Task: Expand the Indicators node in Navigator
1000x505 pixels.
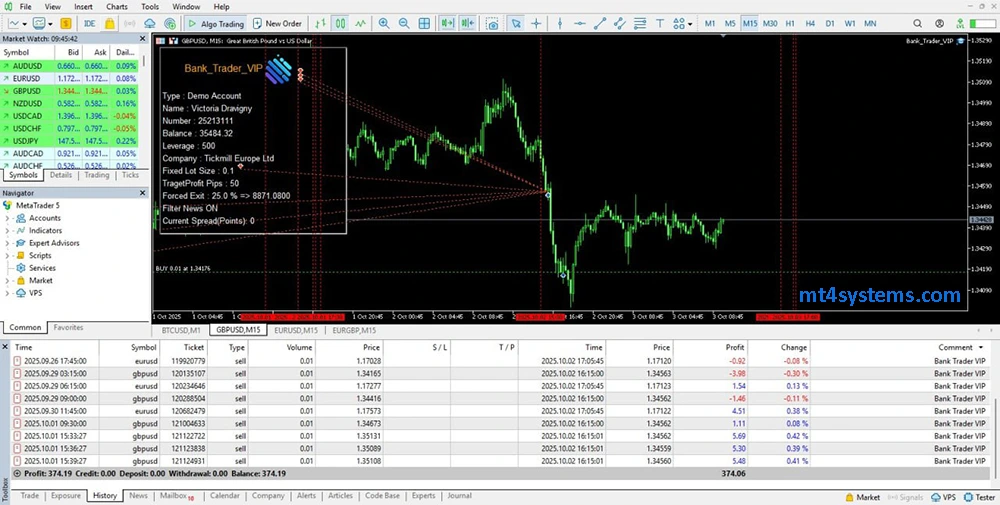Action: click(x=7, y=231)
